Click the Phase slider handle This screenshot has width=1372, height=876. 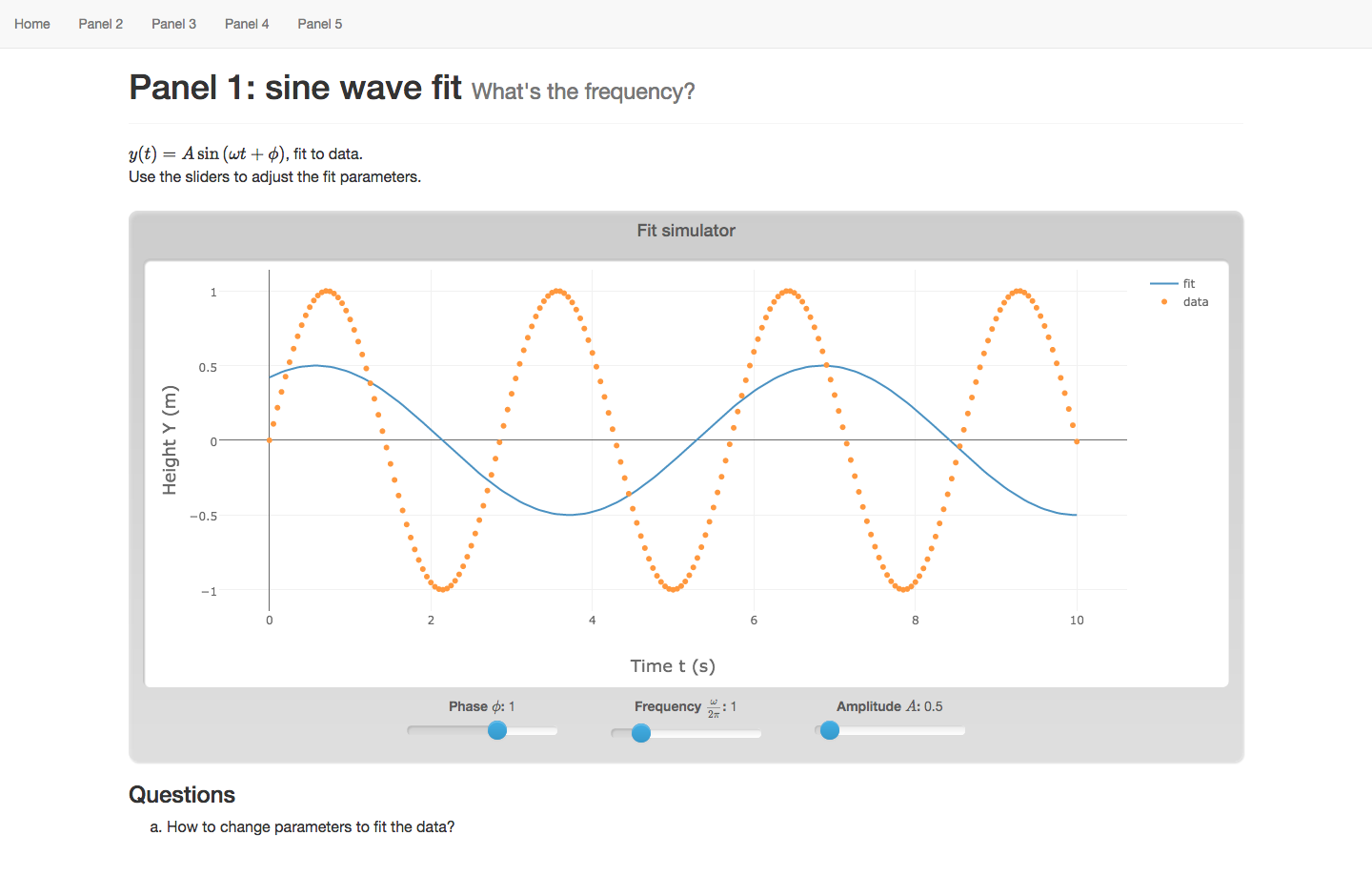(497, 730)
